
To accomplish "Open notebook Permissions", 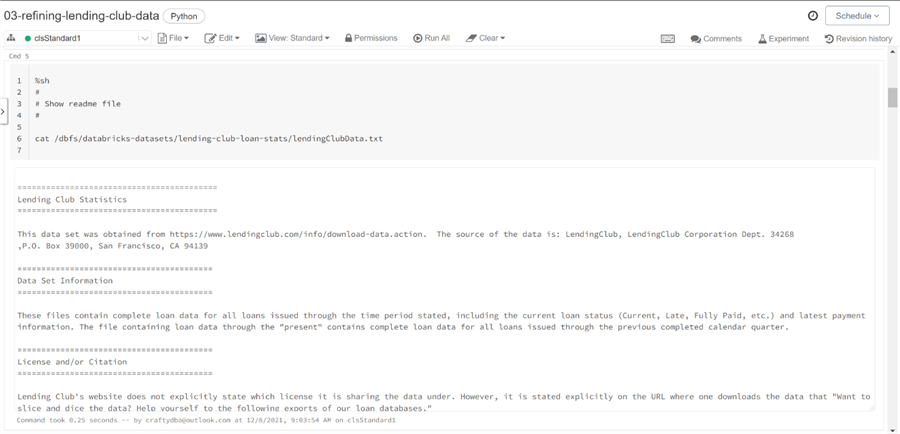I will coord(371,38).
